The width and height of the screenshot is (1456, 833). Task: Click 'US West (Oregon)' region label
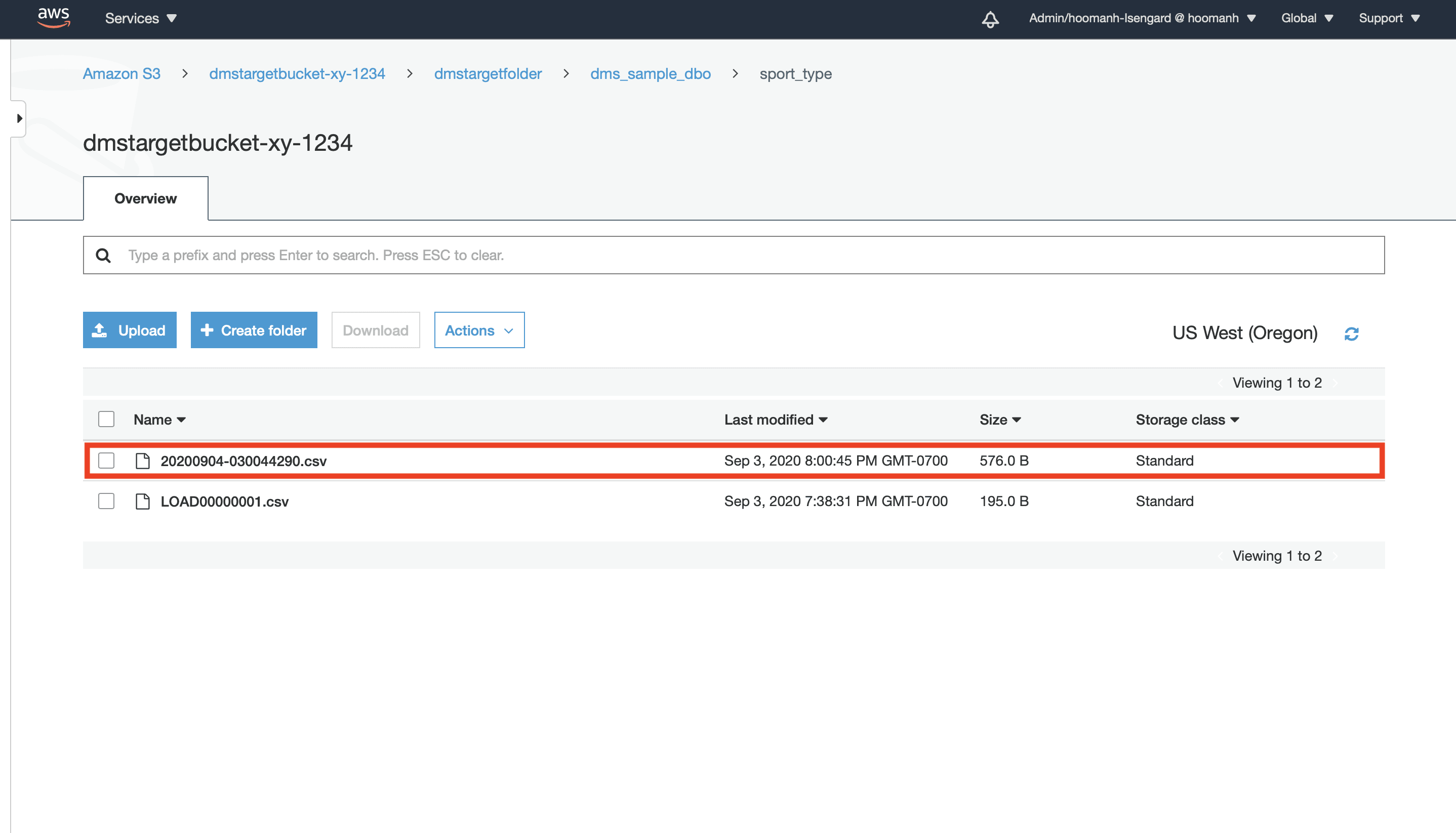point(1245,333)
